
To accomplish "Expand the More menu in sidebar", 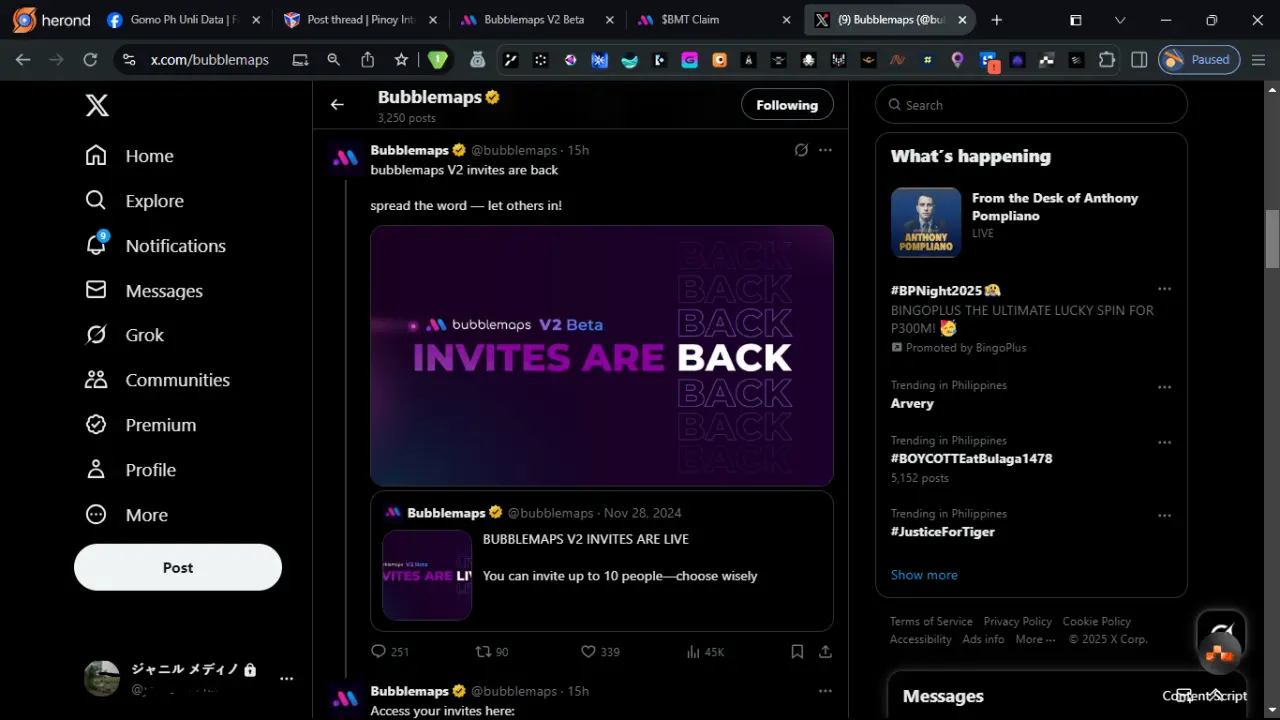I will tap(127, 515).
